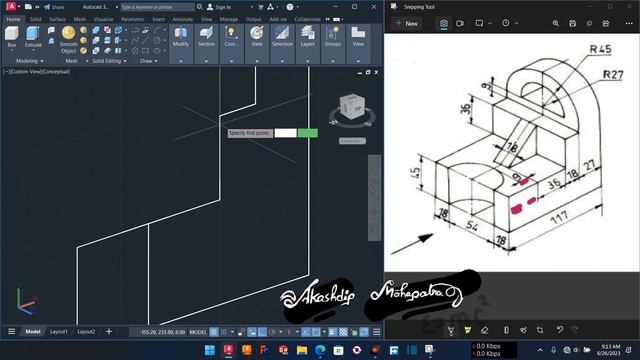Undo last edit in Snipping Tool
This screenshot has width=640, height=360.
[560, 330]
